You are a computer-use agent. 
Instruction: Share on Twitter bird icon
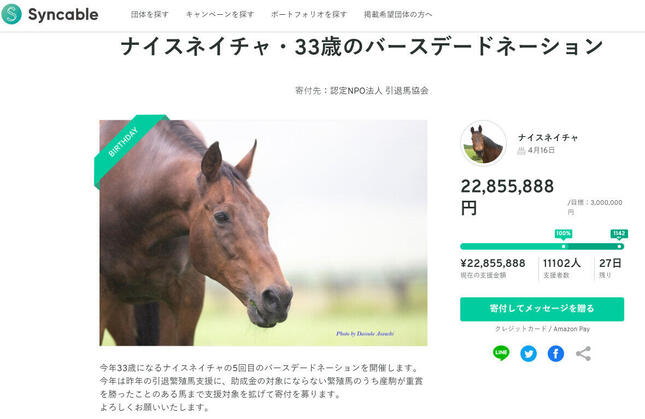click(x=529, y=354)
